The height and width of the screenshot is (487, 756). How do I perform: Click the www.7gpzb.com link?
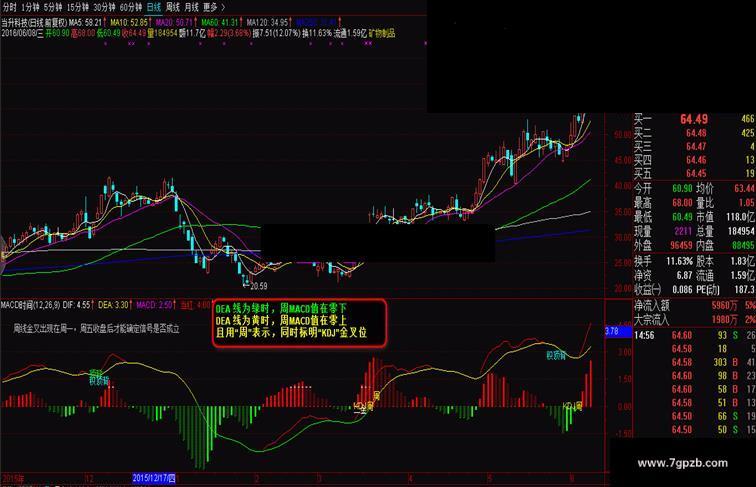[682, 463]
